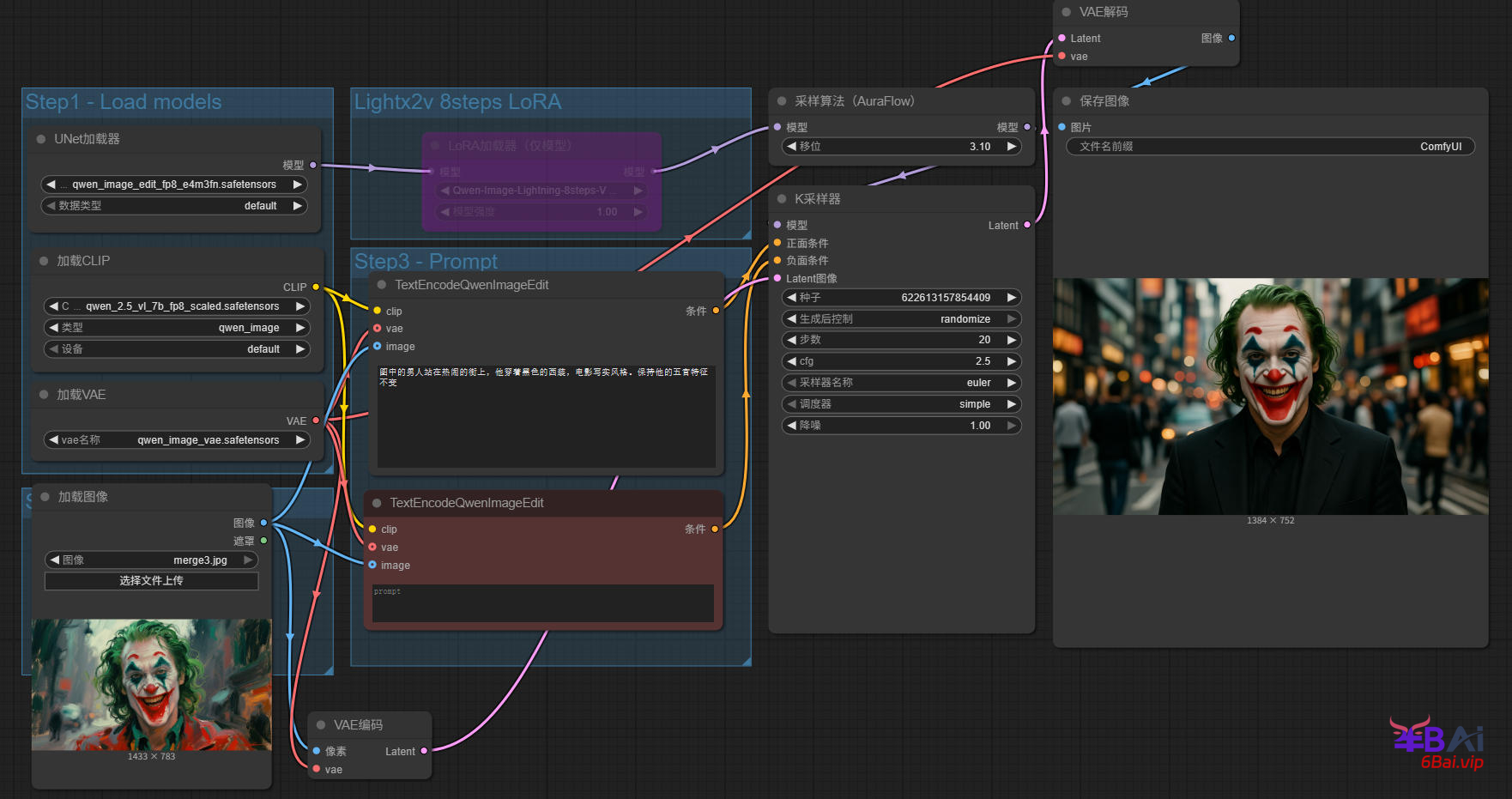Click the CLIP output port on 加载CLIP
The image size is (1512, 799).
click(316, 287)
